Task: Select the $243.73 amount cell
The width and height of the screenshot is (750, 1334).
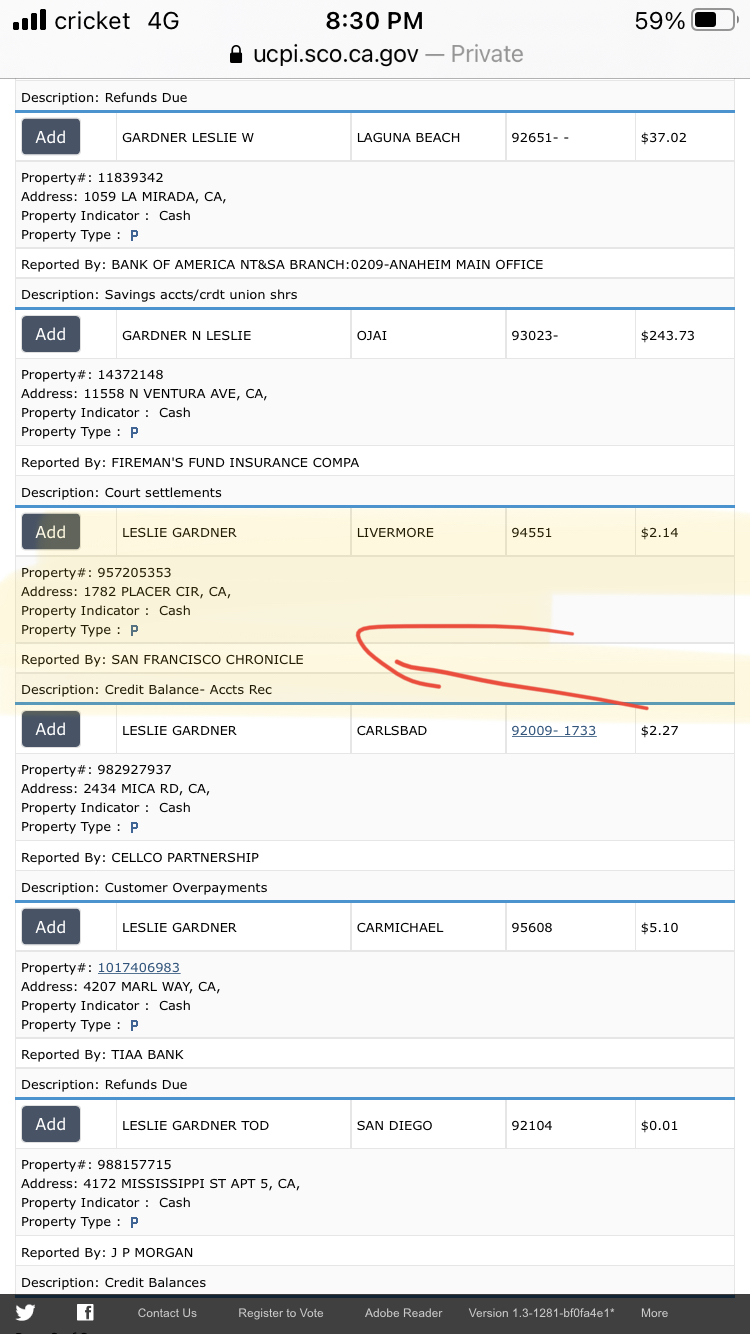Action: [x=683, y=335]
